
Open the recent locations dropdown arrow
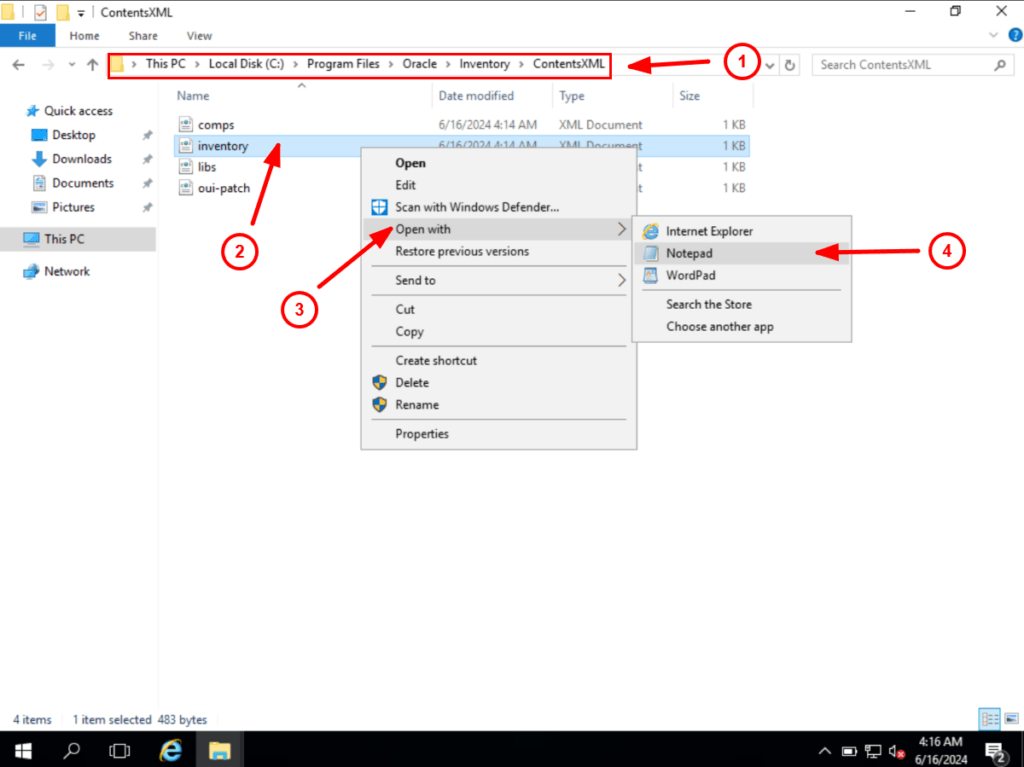click(72, 65)
